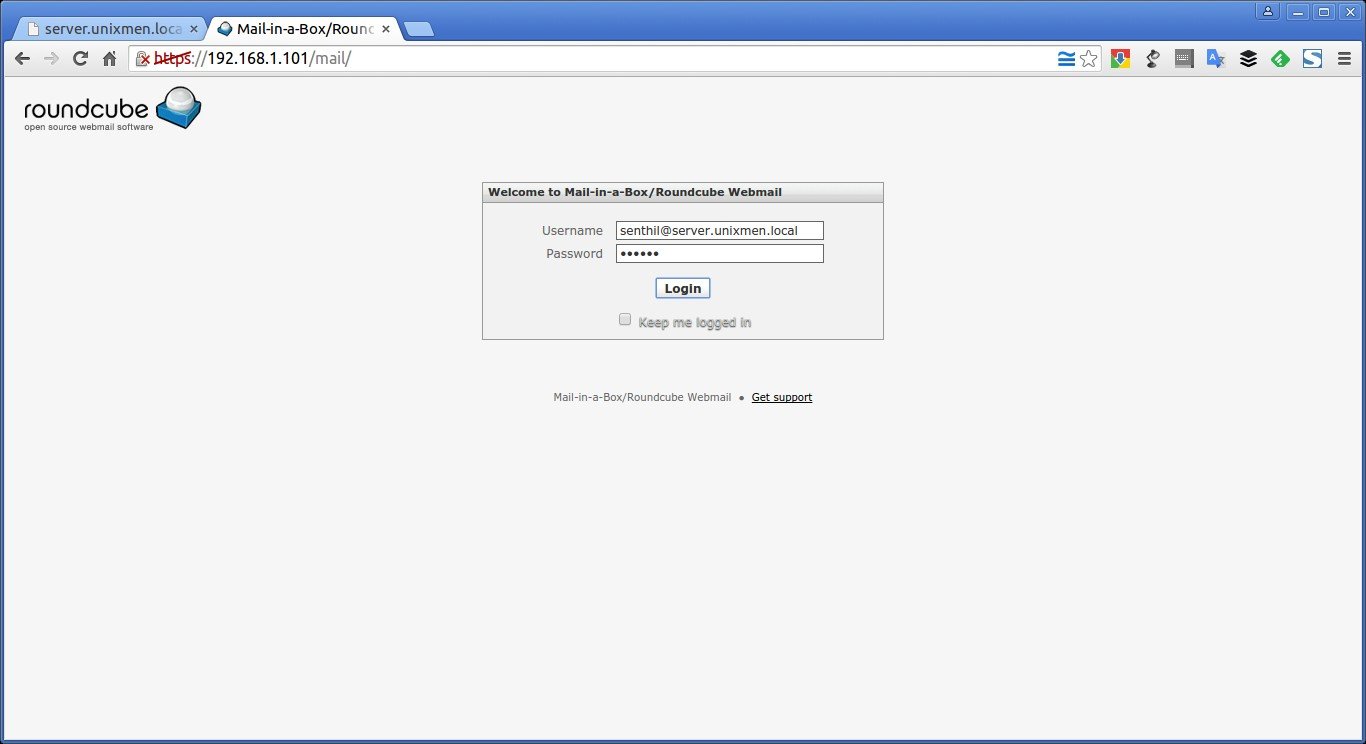1366x744 pixels.
Task: Click the Password label
Action: [x=574, y=254]
